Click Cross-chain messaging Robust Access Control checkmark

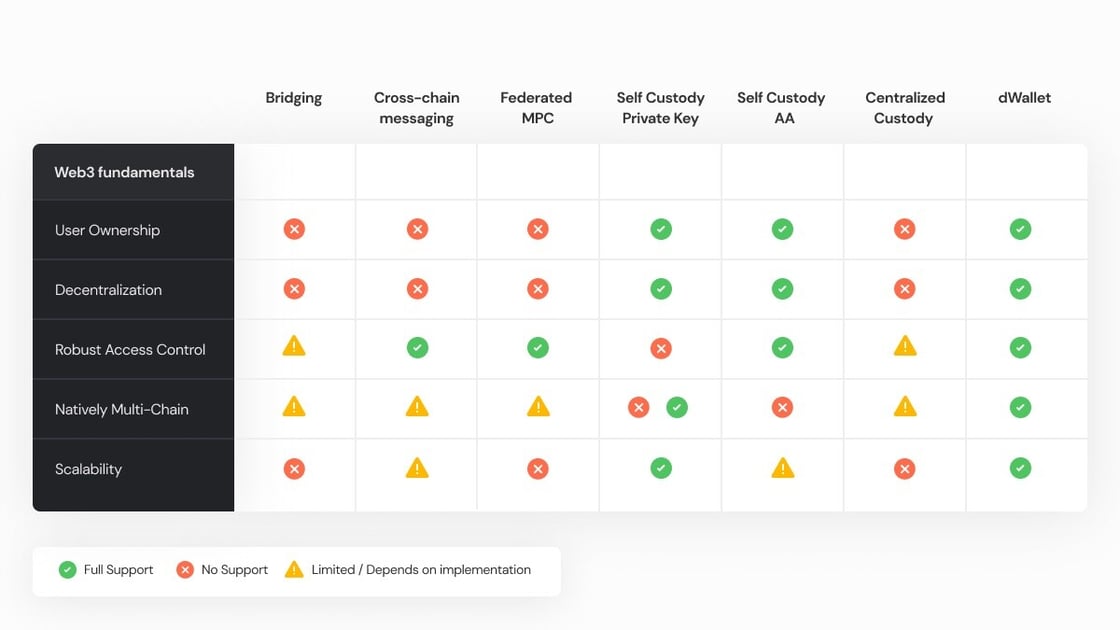(x=417, y=348)
